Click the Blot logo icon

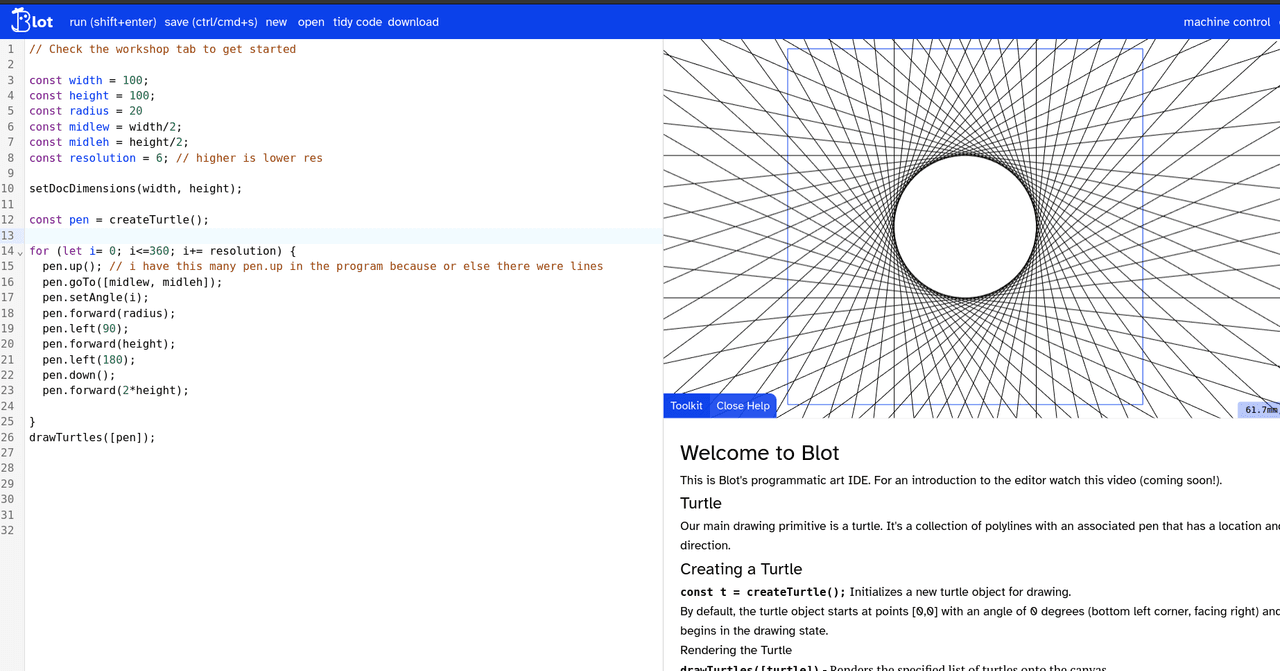(32, 21)
